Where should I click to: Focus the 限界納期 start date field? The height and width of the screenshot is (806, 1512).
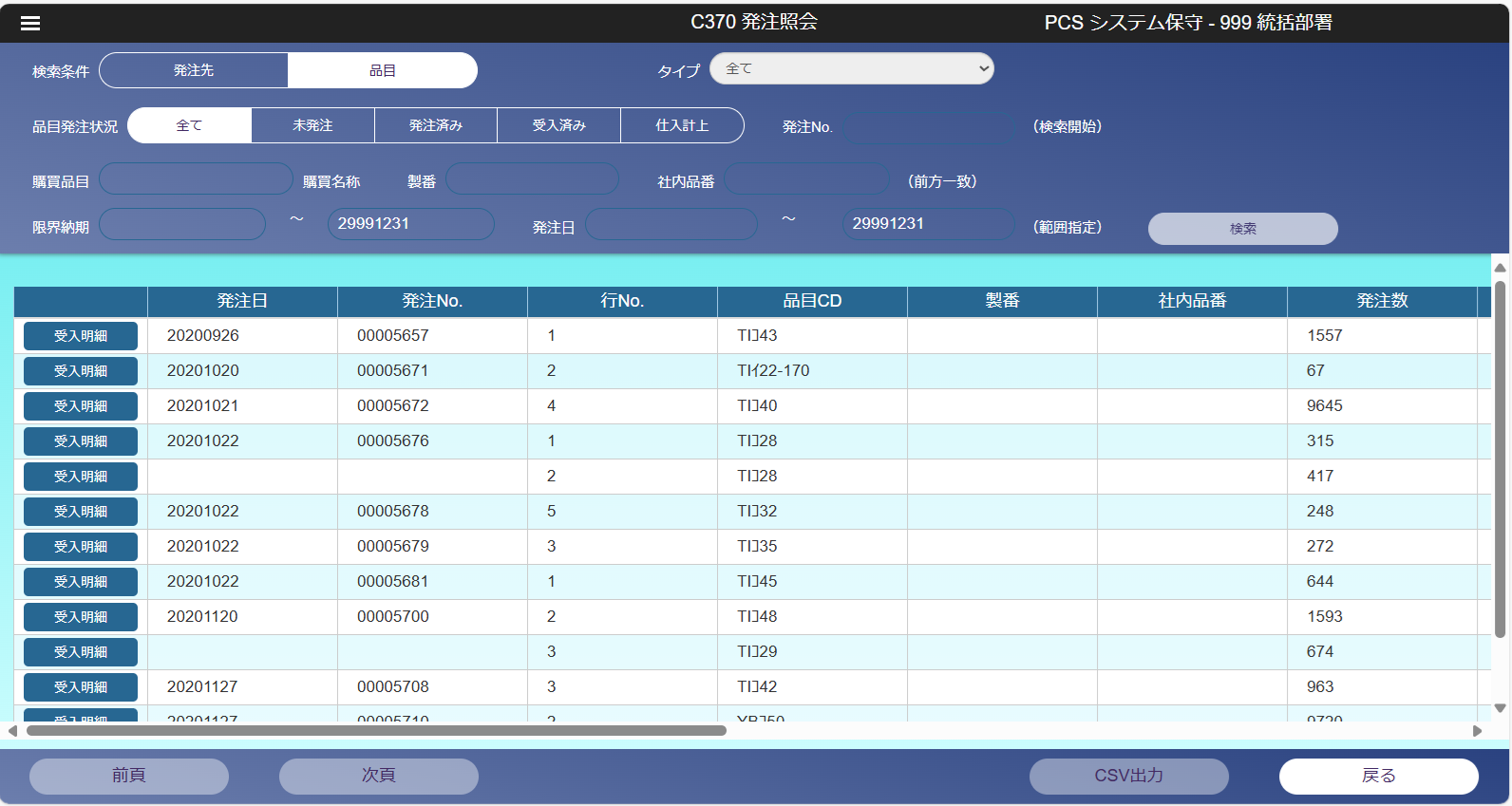point(182,224)
